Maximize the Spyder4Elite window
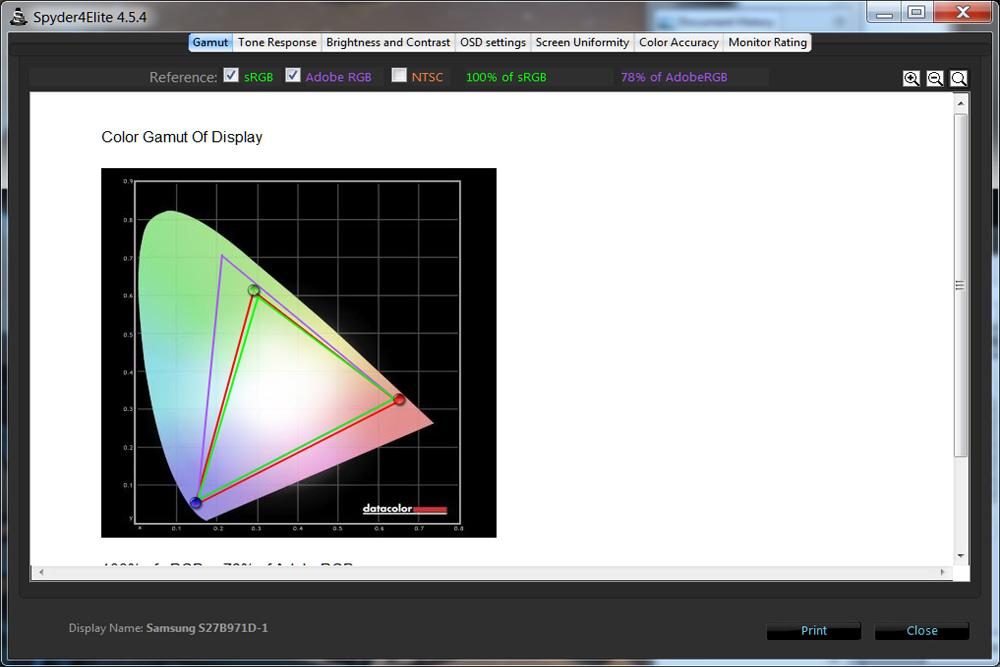1000x667 pixels. coord(916,13)
